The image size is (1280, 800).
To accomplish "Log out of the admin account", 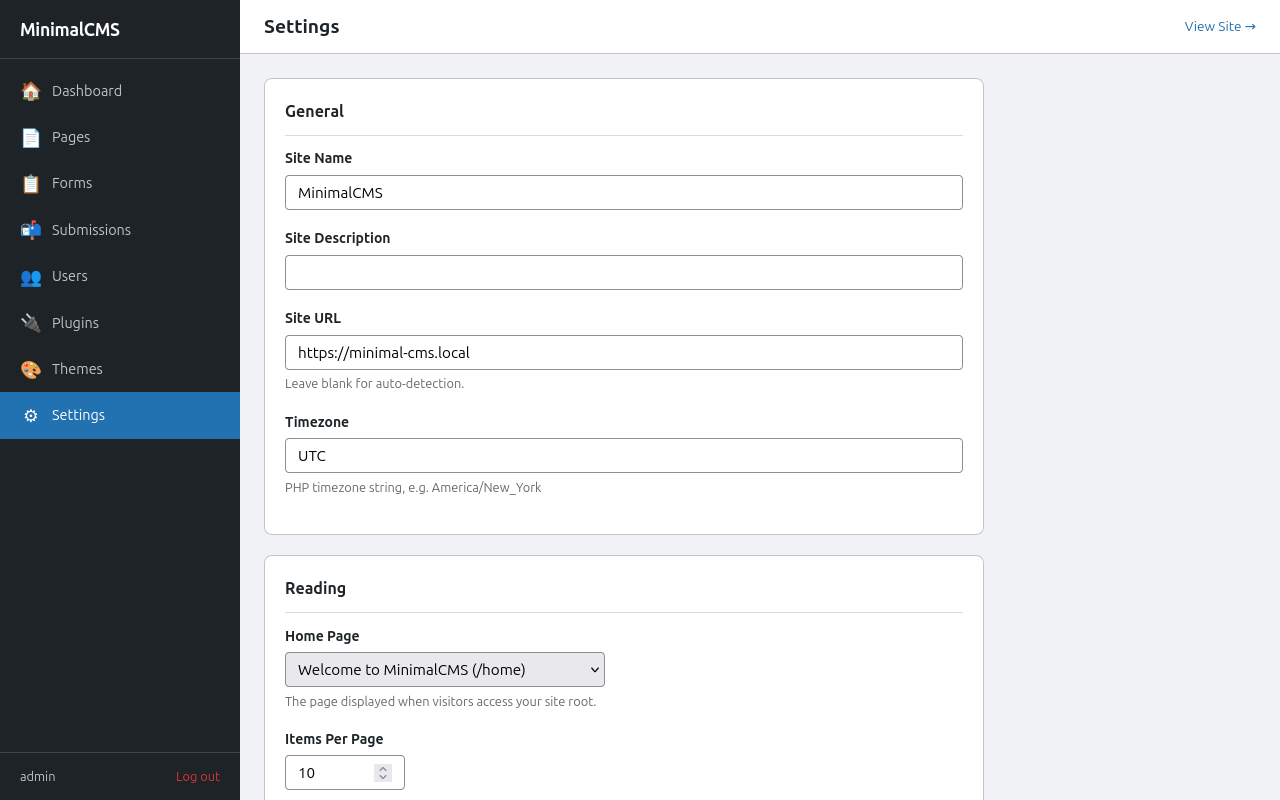I will point(197,776).
